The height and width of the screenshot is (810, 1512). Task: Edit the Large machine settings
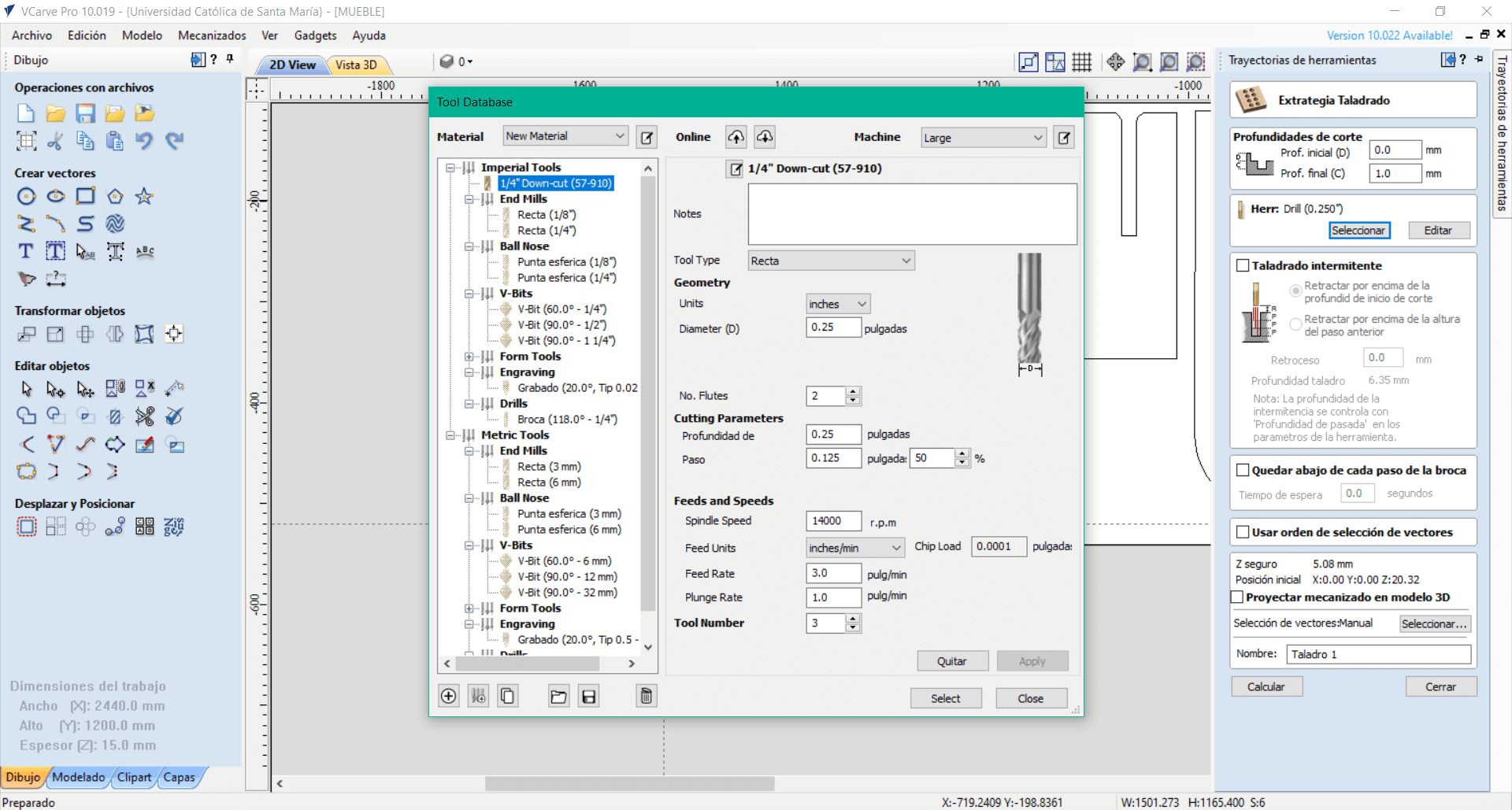coord(1064,138)
